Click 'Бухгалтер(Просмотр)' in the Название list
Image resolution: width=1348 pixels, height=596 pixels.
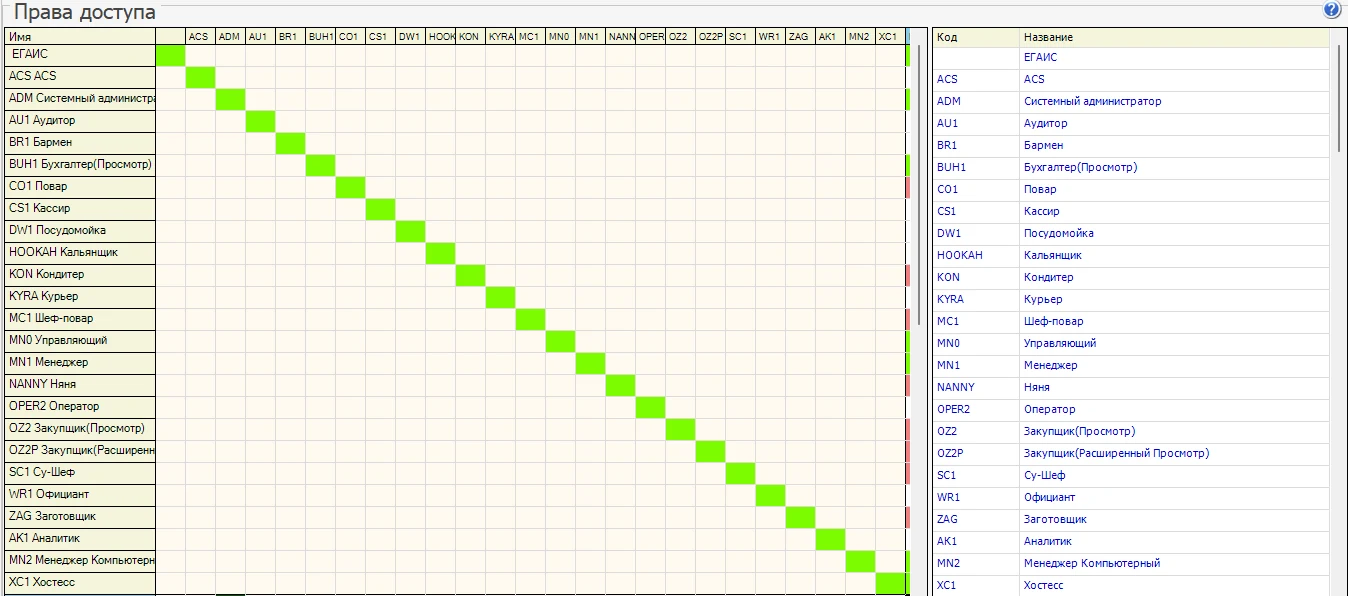1080,167
